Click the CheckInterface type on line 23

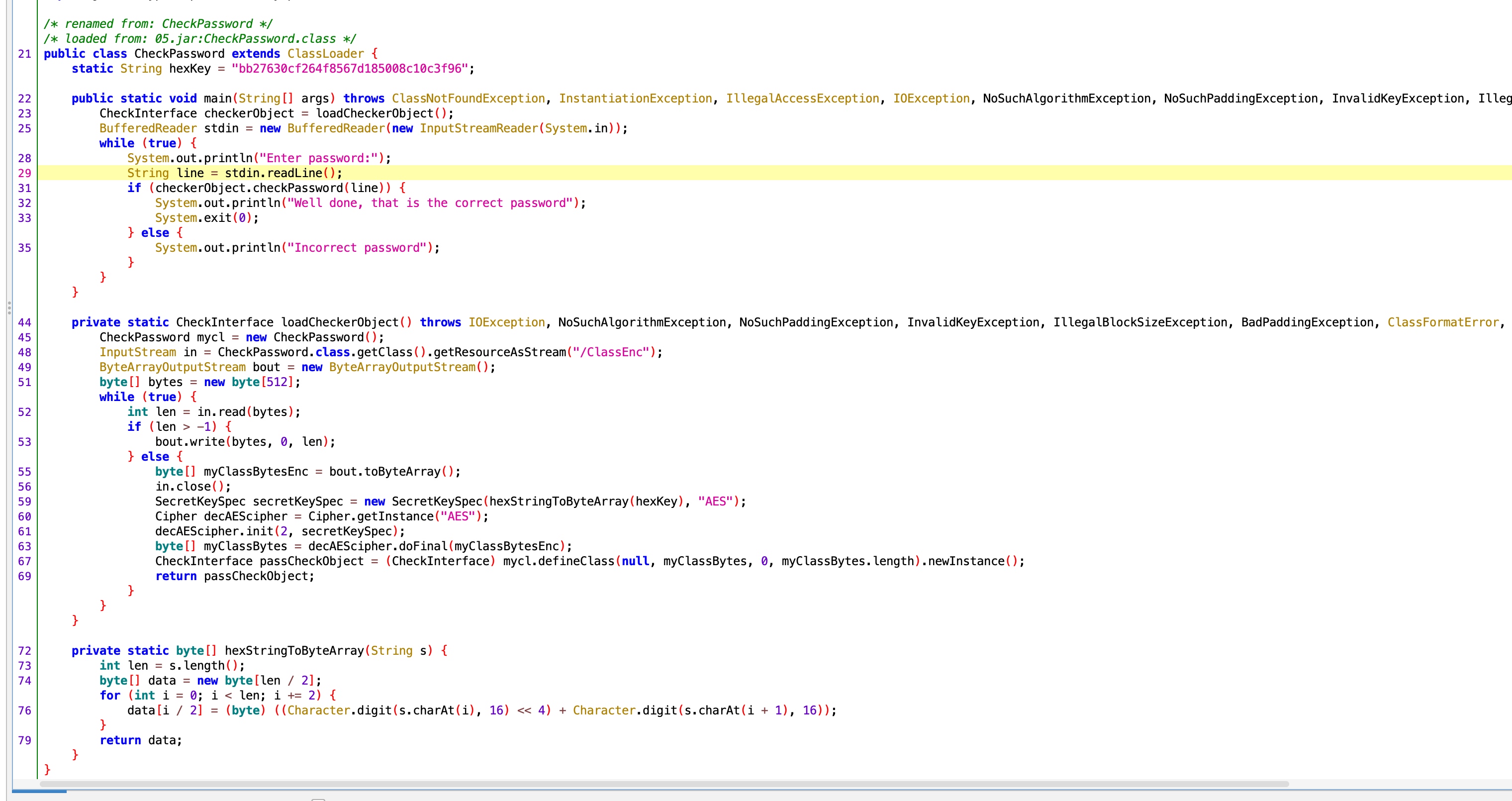click(x=148, y=113)
